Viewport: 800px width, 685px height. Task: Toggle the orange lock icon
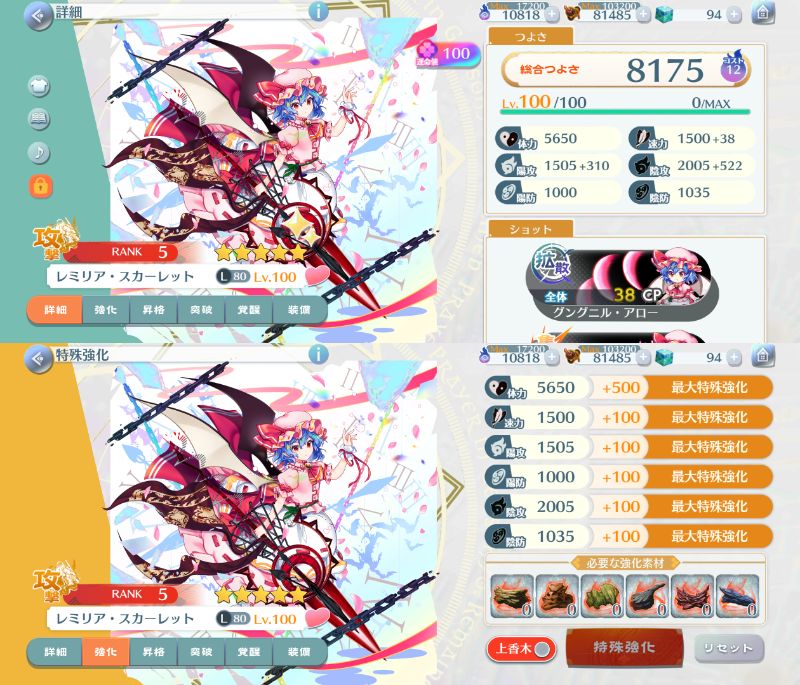[x=40, y=186]
